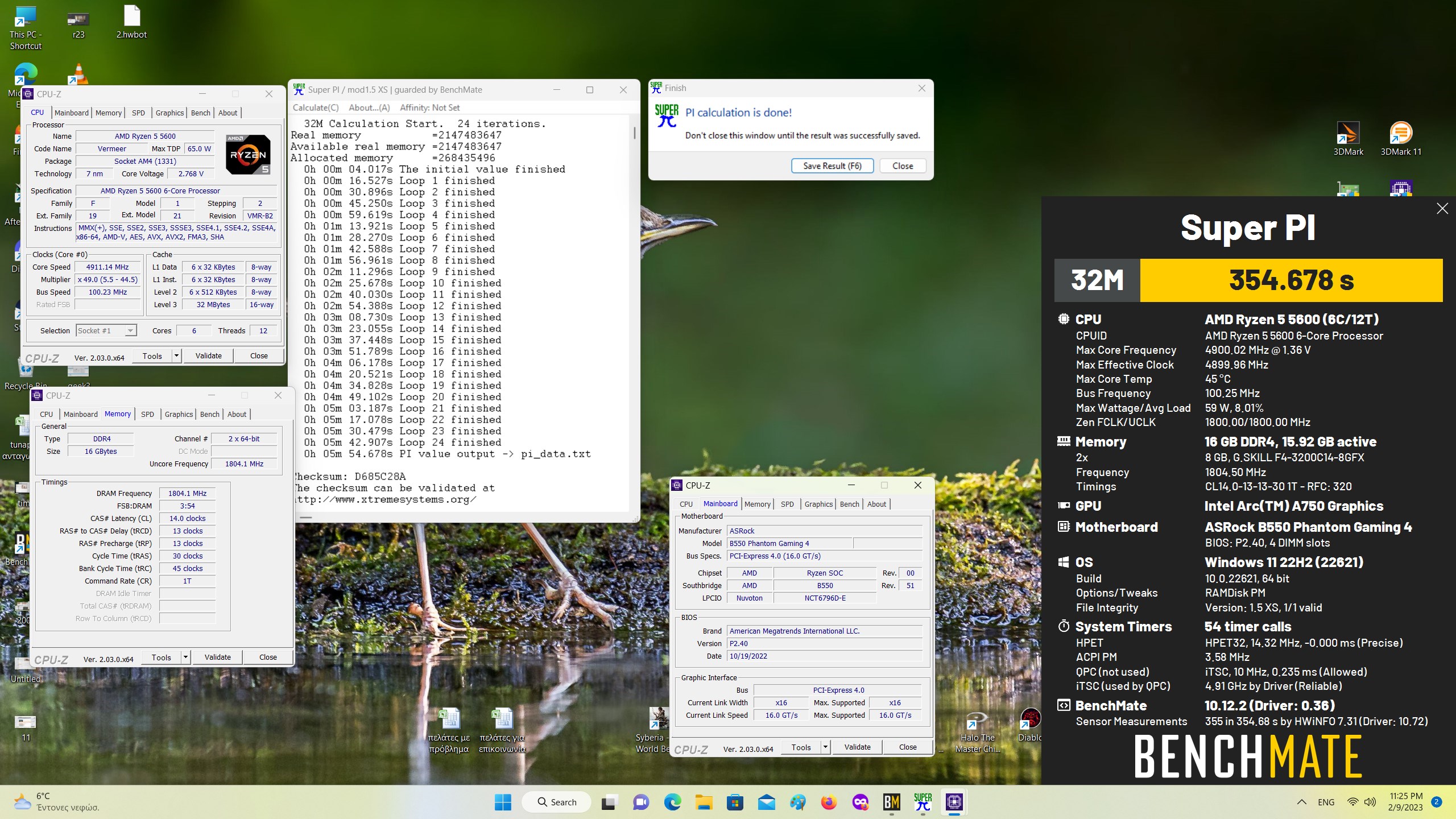Switch to Bench tab in CPU tab window
The image size is (1456, 819).
pyautogui.click(x=200, y=113)
